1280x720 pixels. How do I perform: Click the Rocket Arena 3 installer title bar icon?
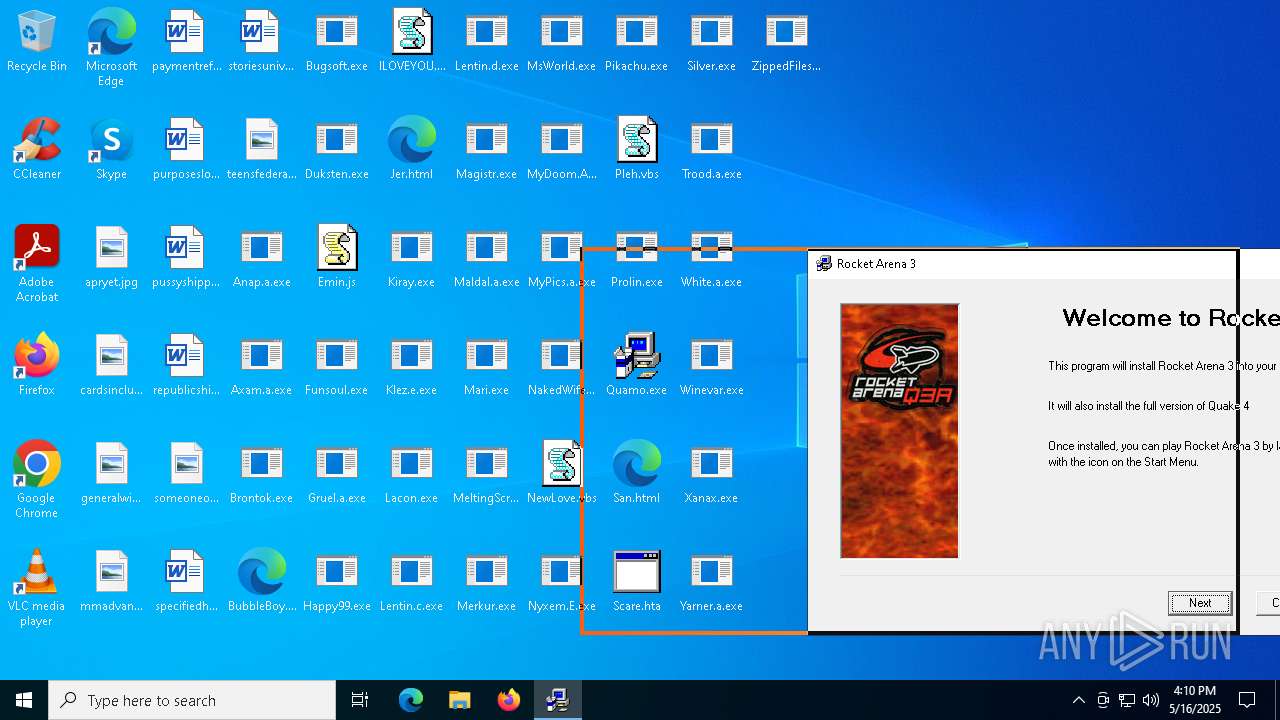(x=824, y=264)
